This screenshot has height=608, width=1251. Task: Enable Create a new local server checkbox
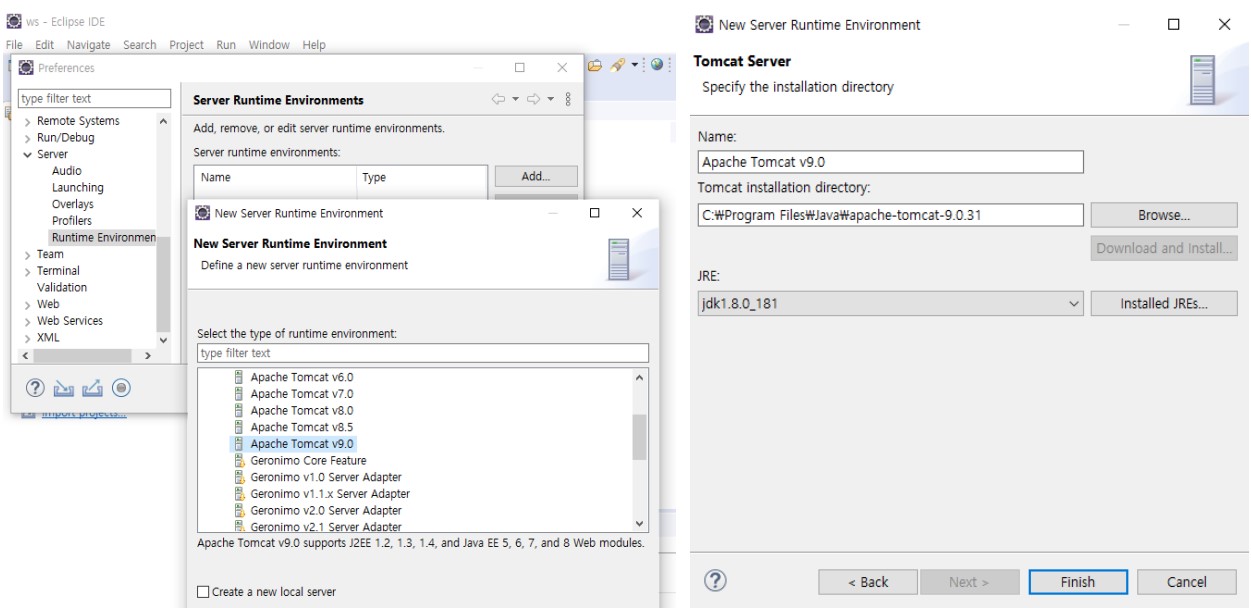click(204, 592)
